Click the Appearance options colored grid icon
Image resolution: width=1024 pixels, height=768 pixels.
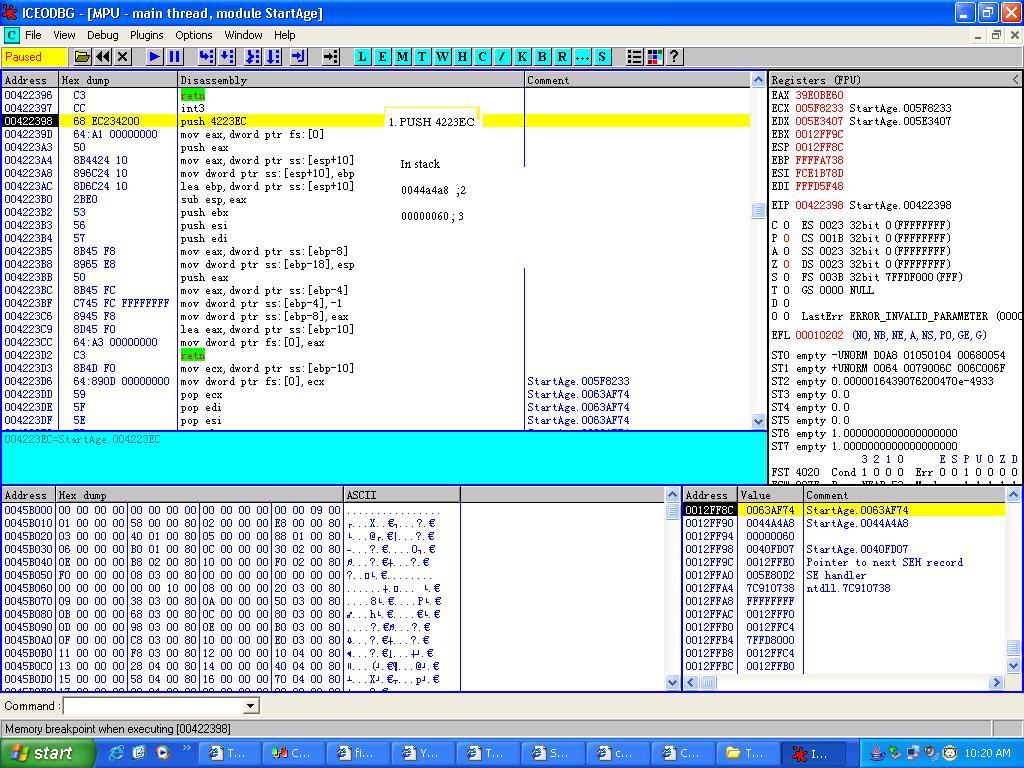point(654,57)
